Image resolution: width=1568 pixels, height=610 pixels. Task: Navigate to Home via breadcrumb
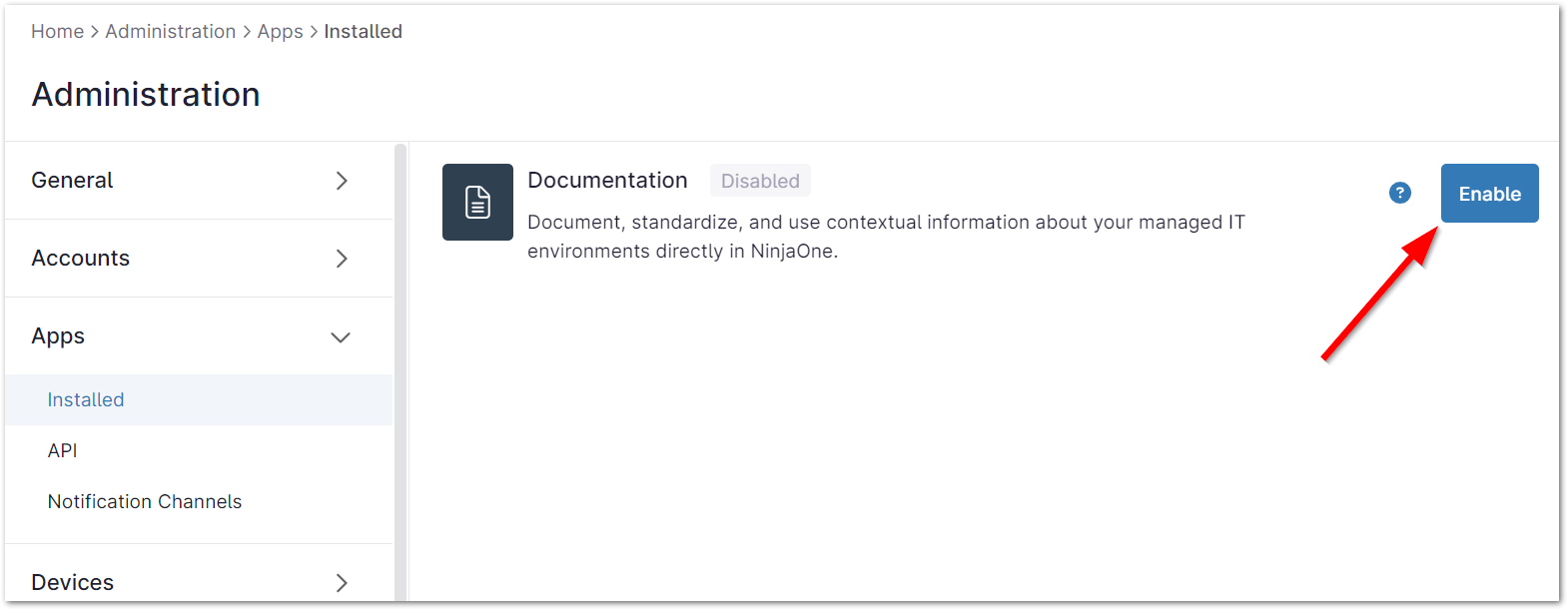point(57,31)
